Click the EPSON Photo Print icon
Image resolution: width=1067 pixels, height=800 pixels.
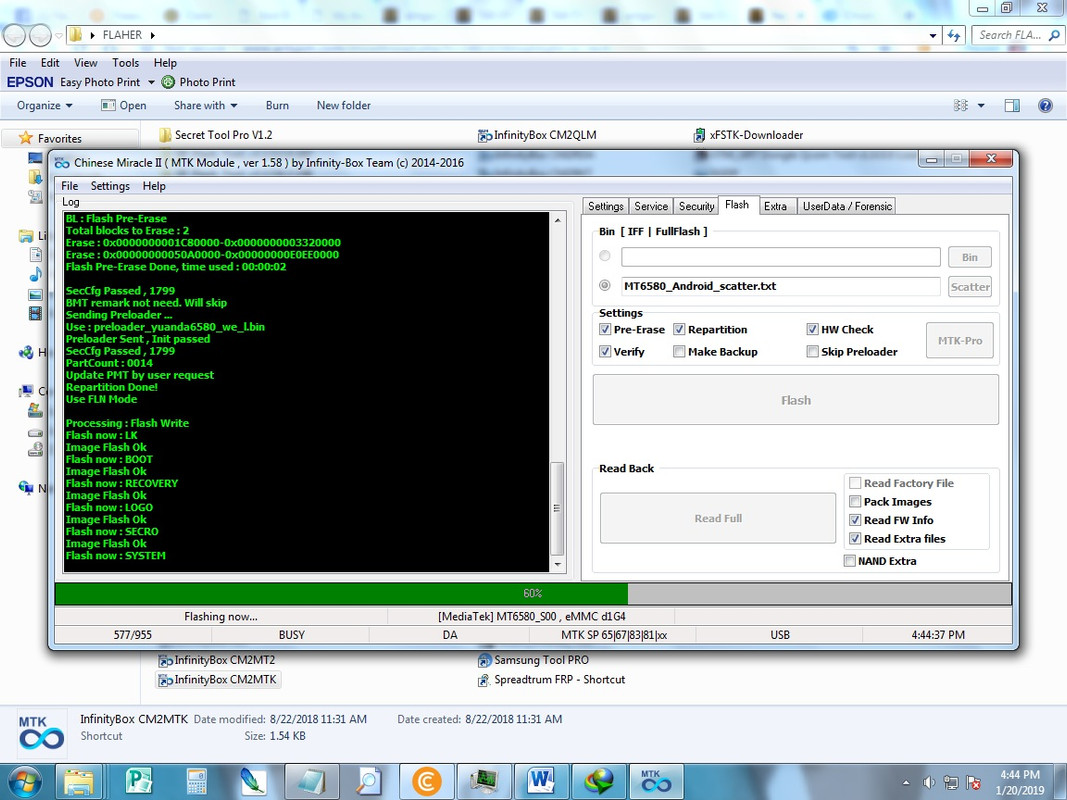(168, 82)
